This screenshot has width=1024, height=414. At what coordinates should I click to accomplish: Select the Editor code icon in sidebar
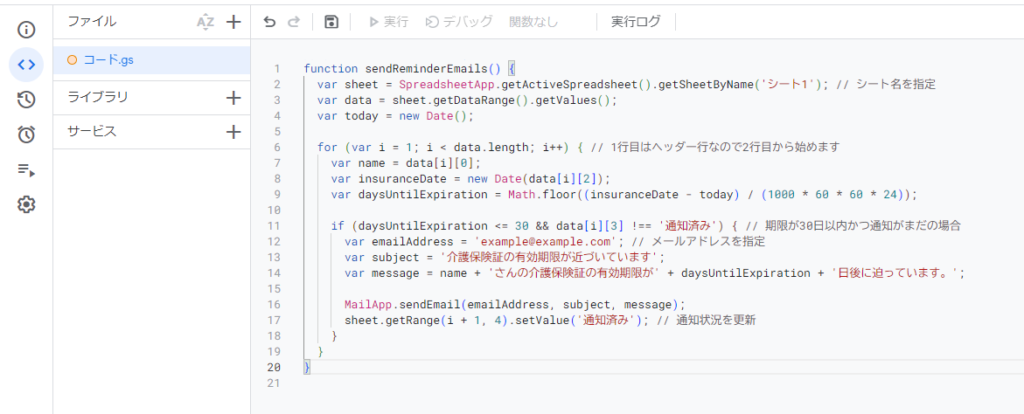click(26, 64)
